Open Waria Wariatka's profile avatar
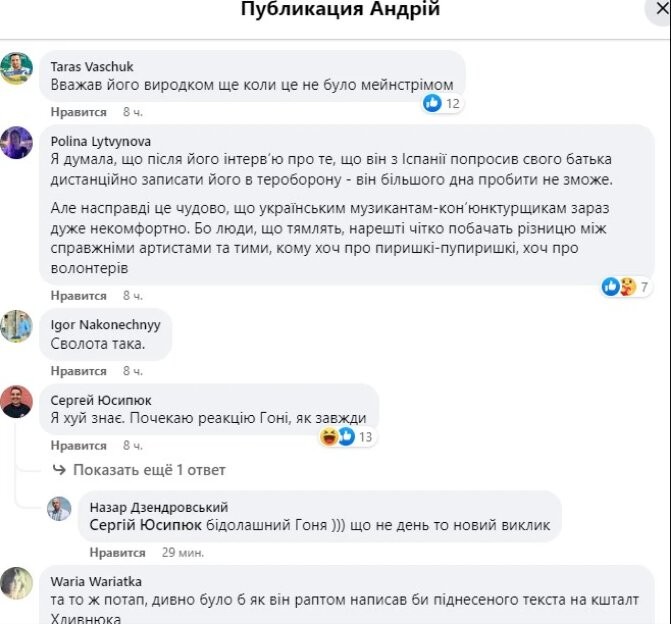The image size is (671, 624). coord(16,583)
